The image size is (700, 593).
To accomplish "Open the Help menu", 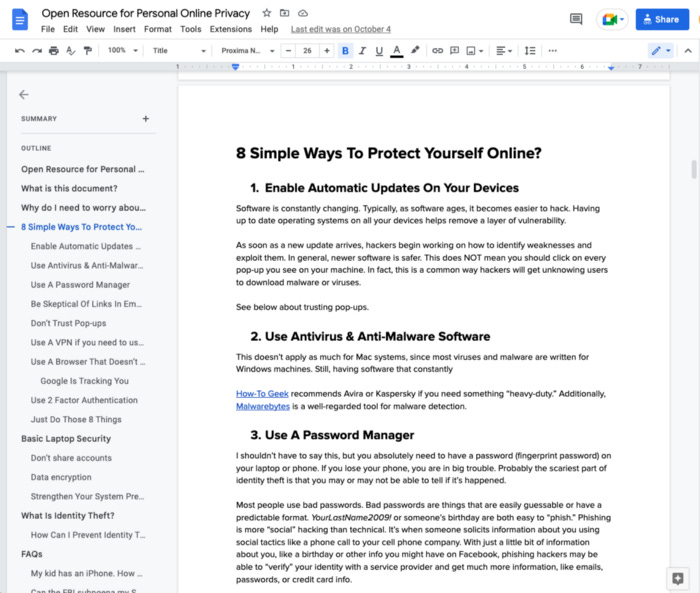I will pos(269,29).
